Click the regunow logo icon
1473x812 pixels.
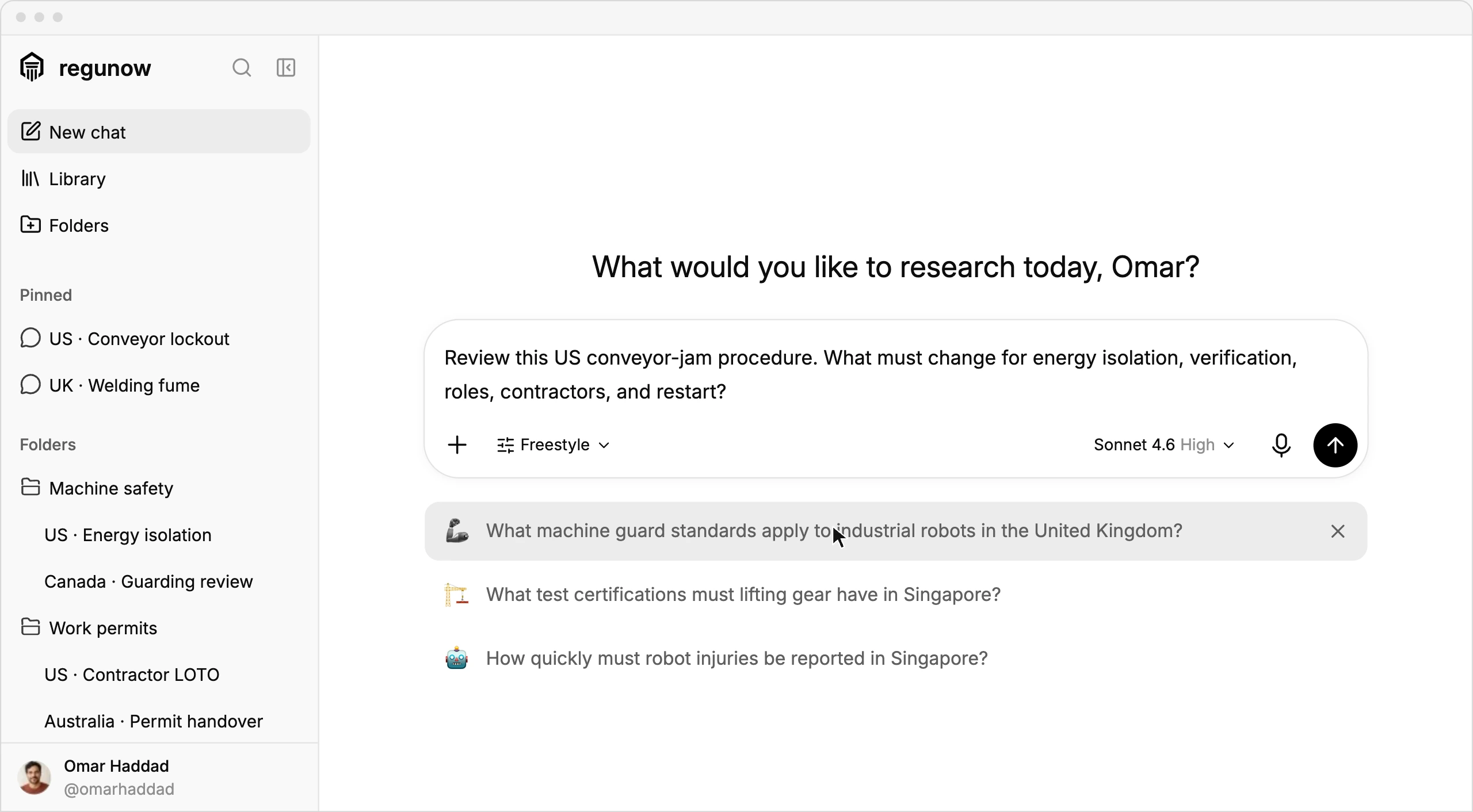32,67
